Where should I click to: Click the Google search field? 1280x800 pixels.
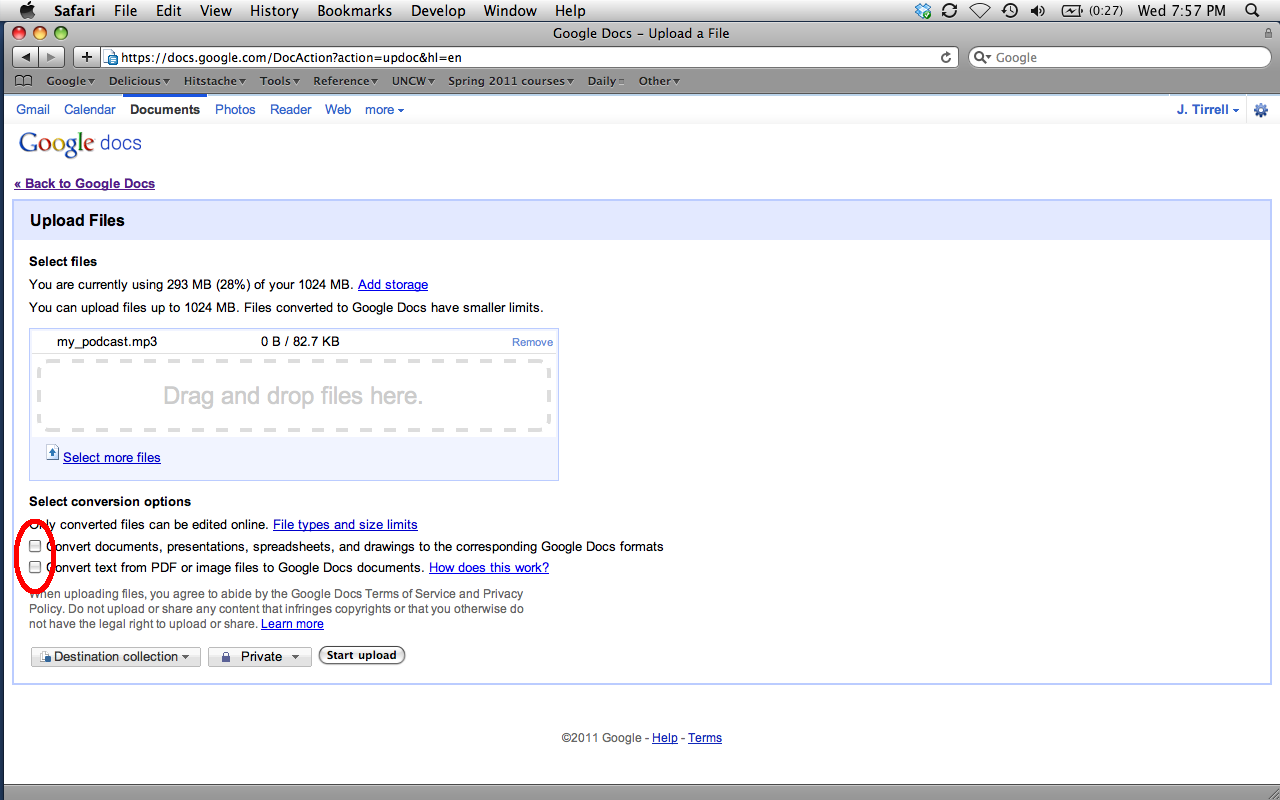click(1118, 57)
